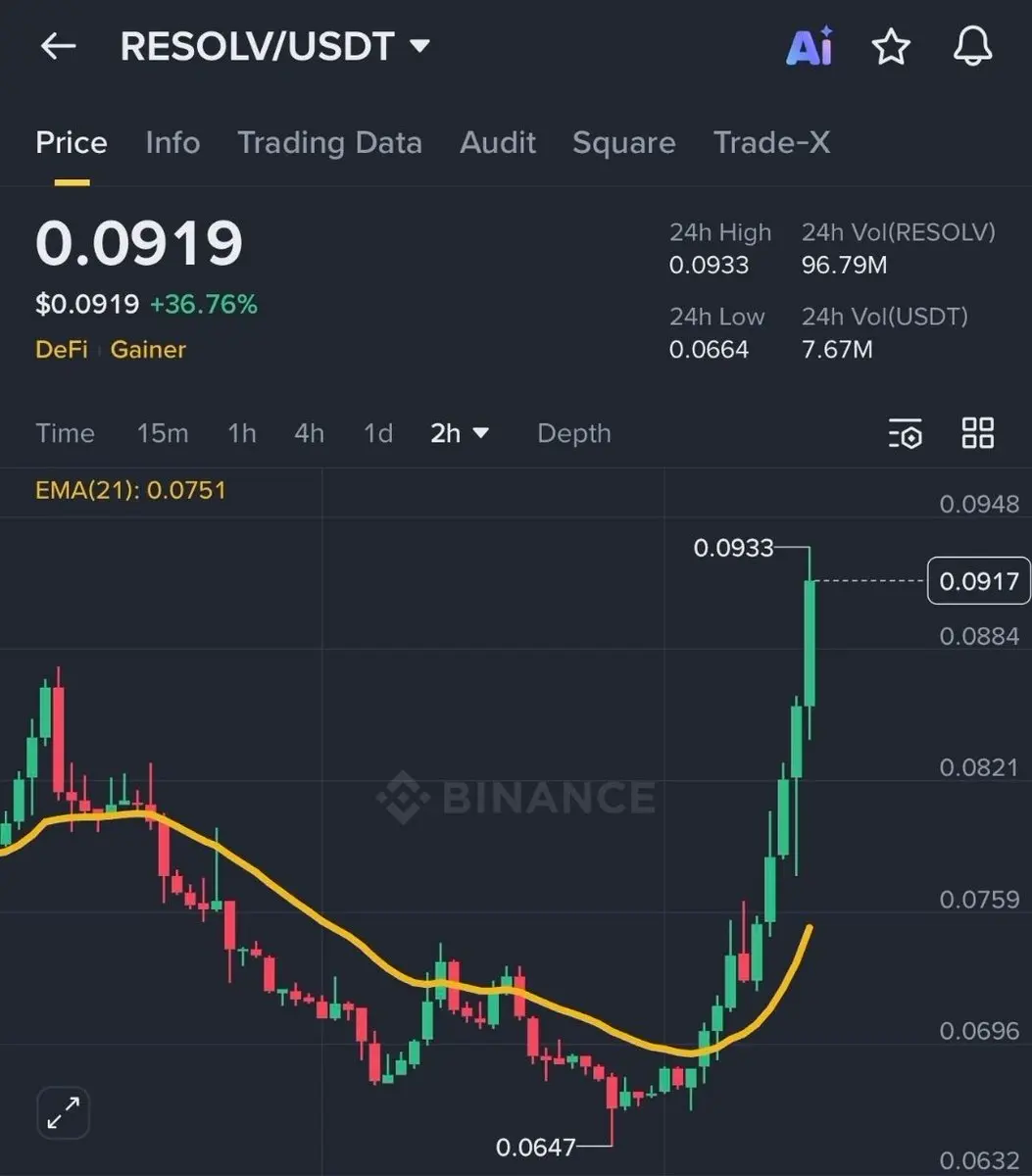
Task: Select the 15m interval
Action: pos(163,433)
